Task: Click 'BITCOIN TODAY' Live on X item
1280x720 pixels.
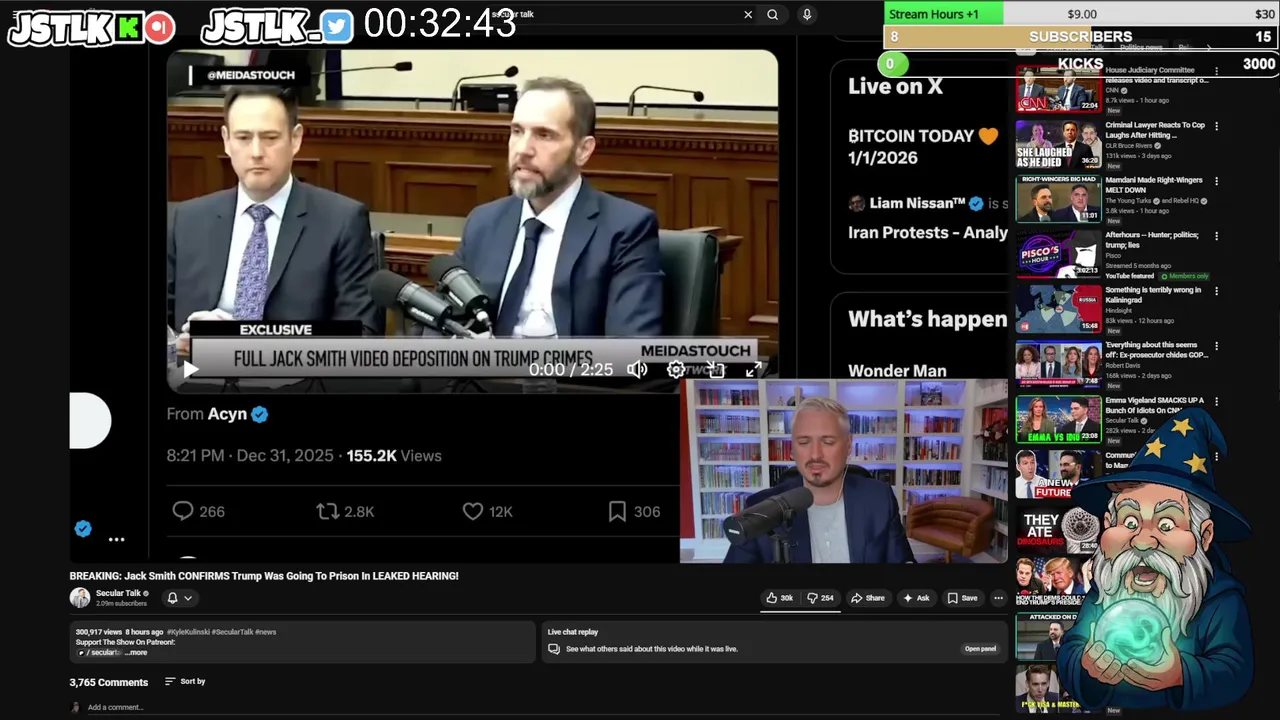Action: click(x=923, y=146)
